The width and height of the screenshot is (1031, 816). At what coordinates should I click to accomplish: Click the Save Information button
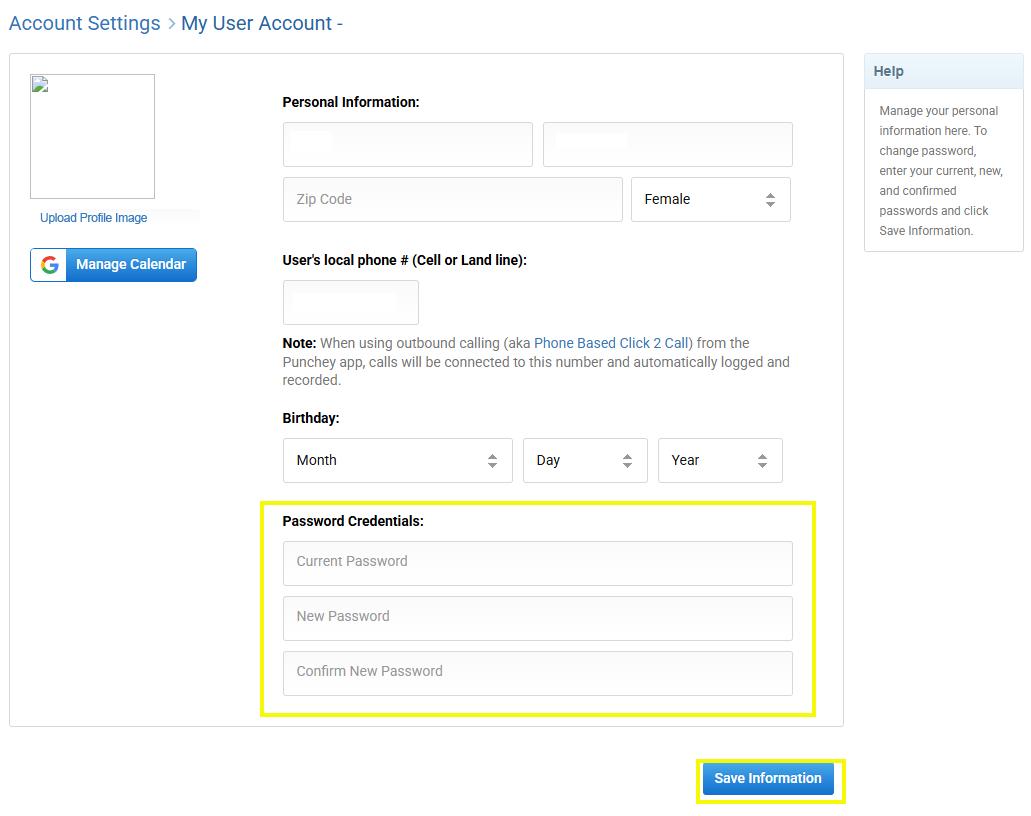tap(768, 779)
